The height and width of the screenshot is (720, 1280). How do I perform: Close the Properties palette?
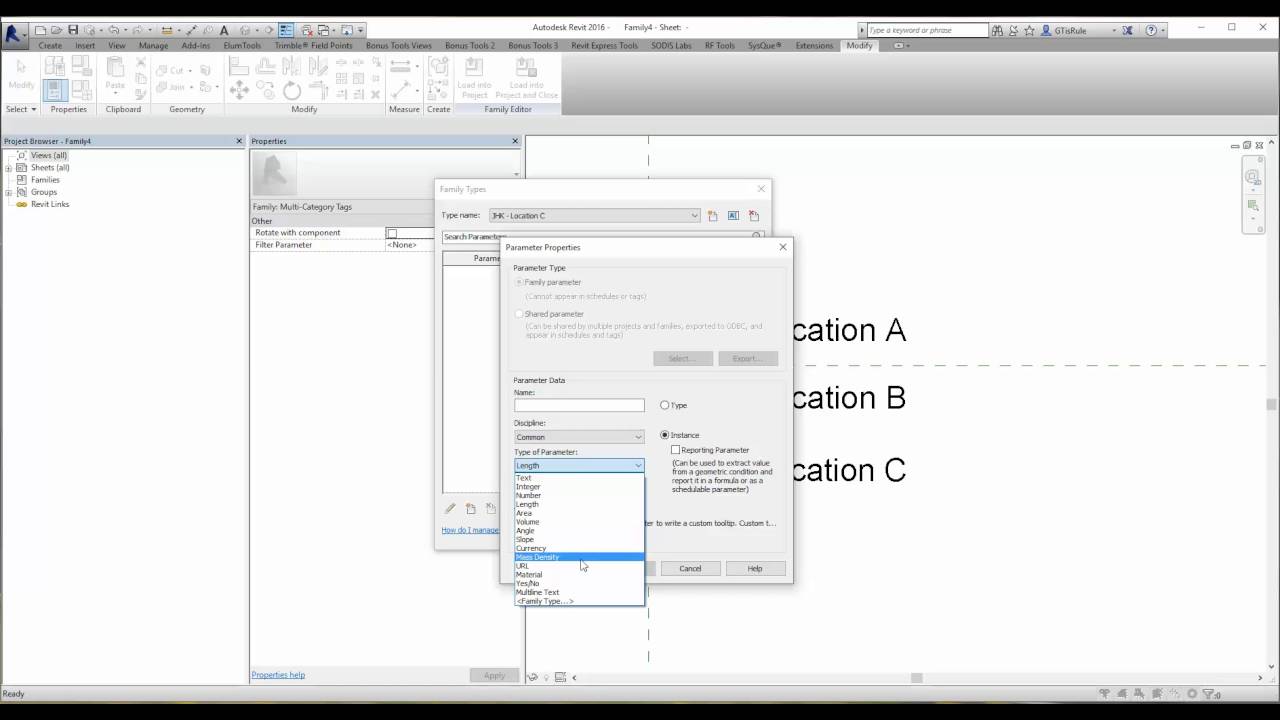click(x=515, y=141)
